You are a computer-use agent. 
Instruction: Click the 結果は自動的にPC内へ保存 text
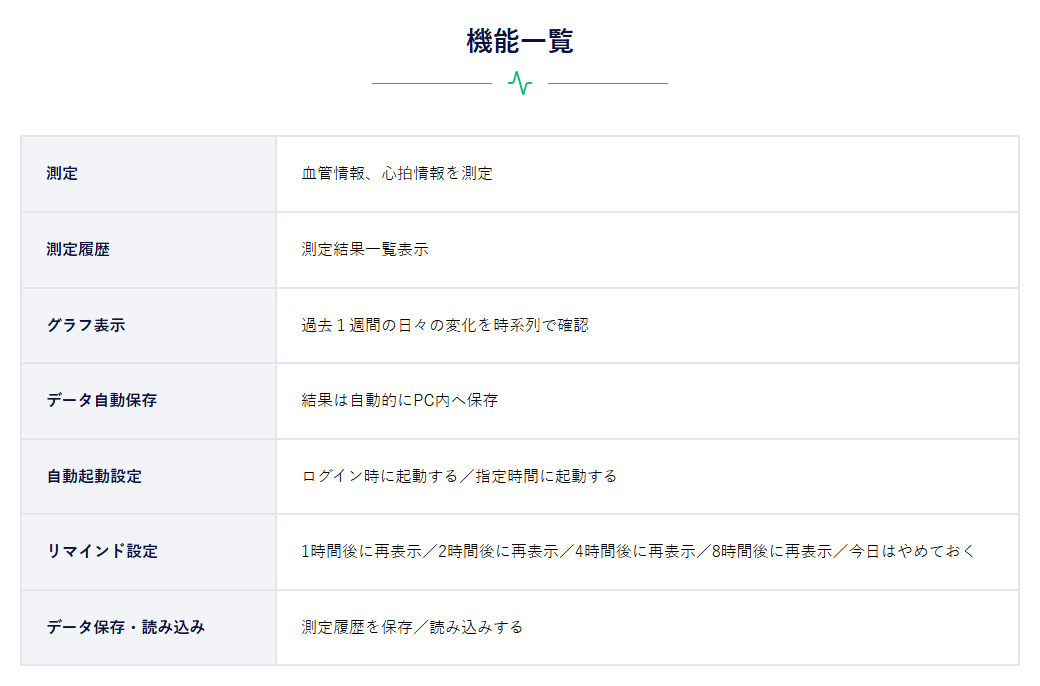click(x=399, y=400)
